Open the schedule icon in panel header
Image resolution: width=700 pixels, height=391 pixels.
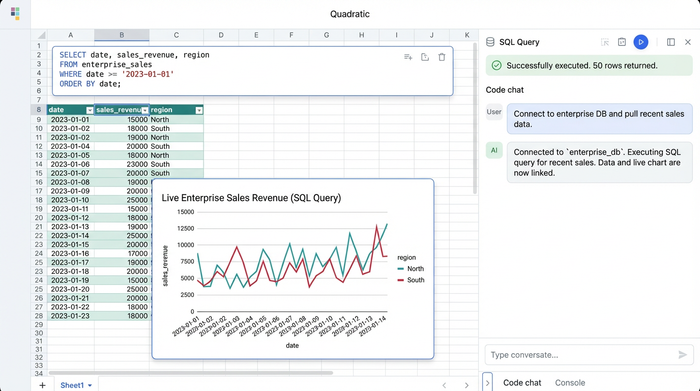[x=622, y=42]
